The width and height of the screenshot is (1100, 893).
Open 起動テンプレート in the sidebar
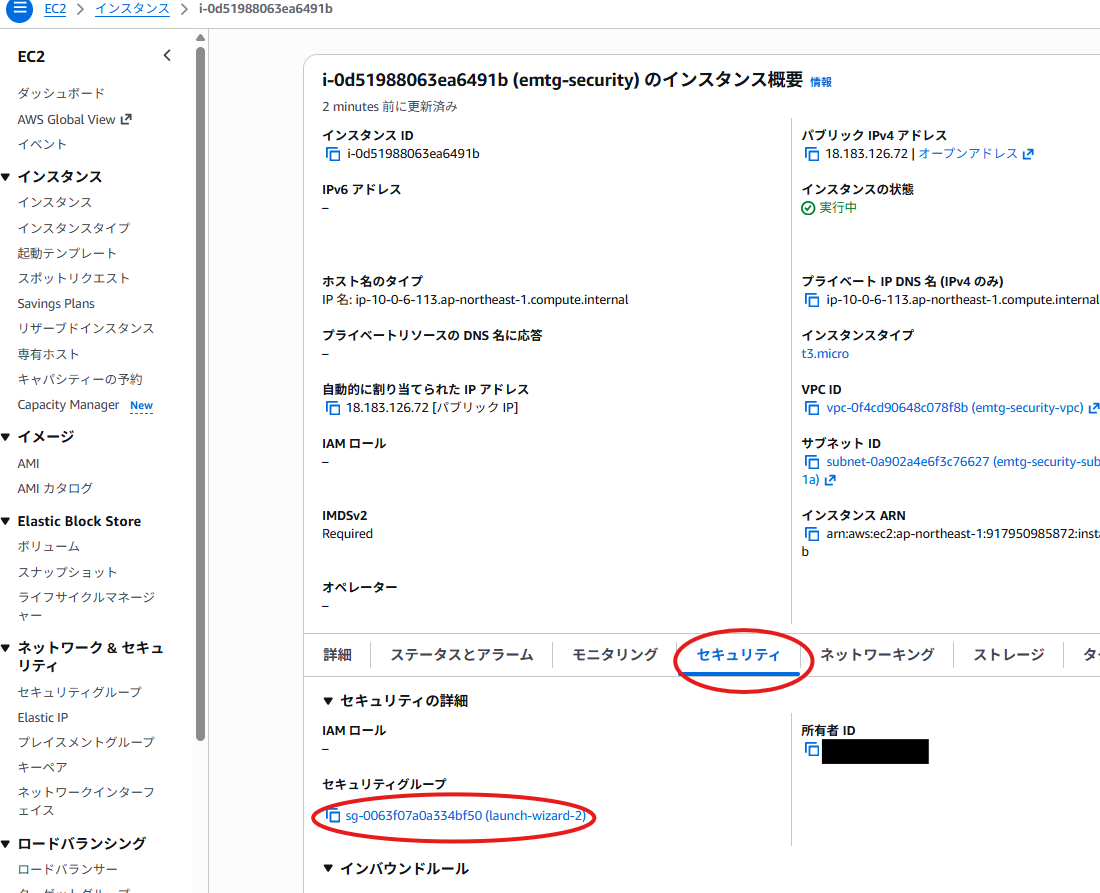(67, 253)
